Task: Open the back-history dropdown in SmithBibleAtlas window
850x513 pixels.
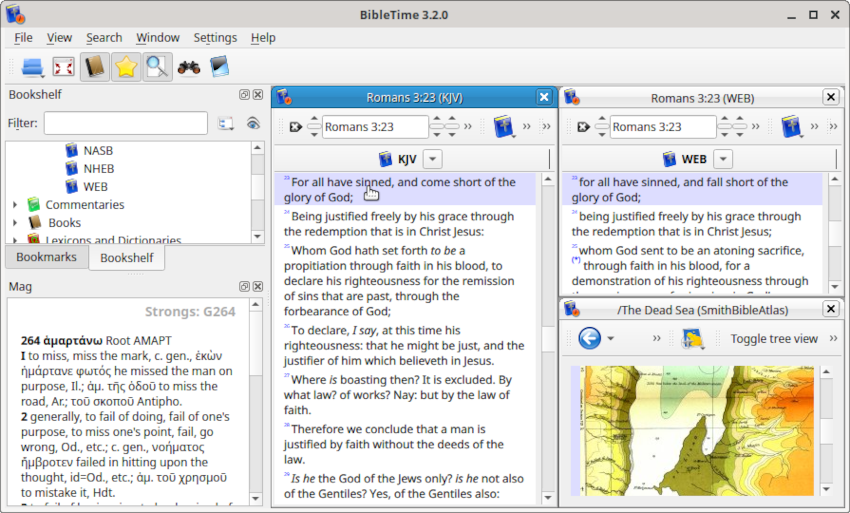Action: point(610,339)
